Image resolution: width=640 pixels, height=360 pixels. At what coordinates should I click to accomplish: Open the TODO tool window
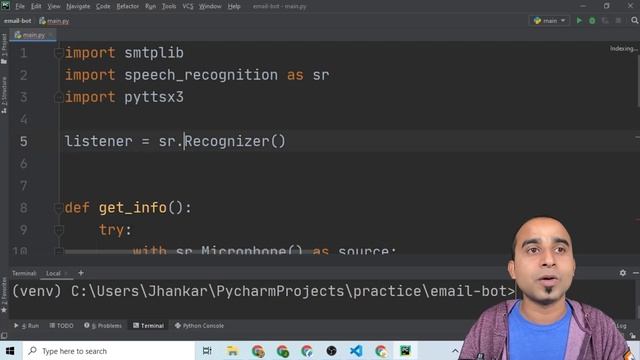[x=61, y=326]
